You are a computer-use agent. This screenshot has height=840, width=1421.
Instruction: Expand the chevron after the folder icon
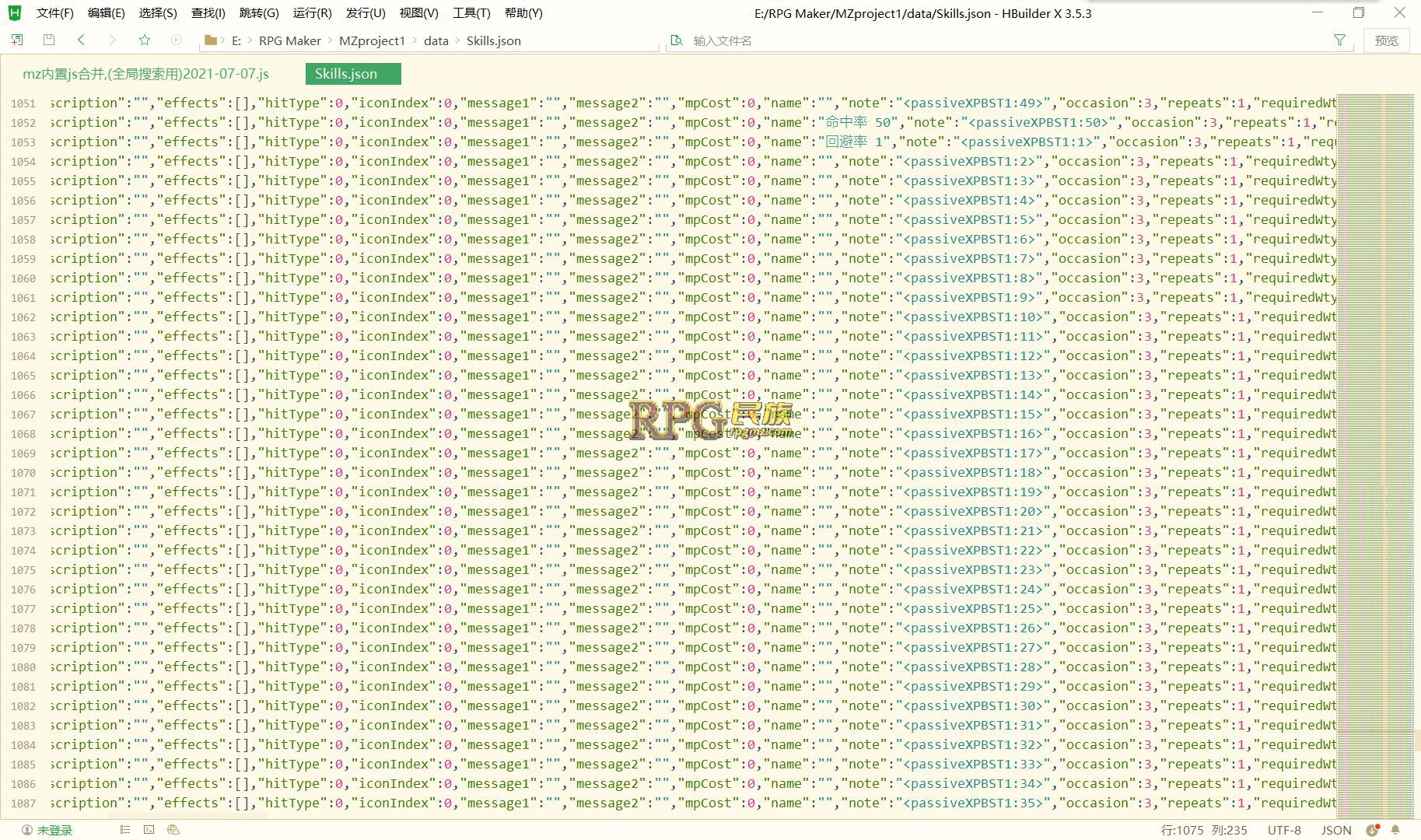point(224,40)
